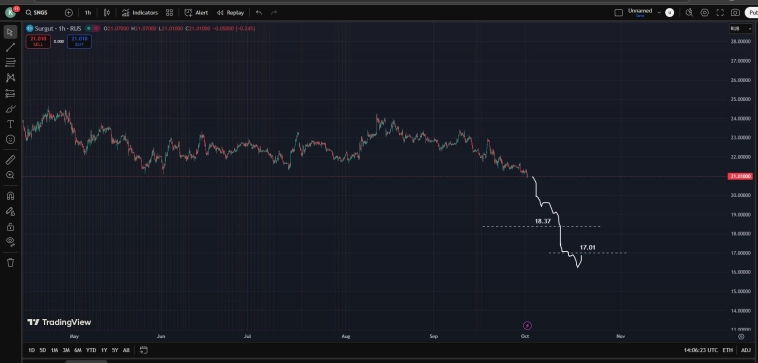Toggle magnet mode
Viewport: 758px width, 363px height.
pos(10,196)
